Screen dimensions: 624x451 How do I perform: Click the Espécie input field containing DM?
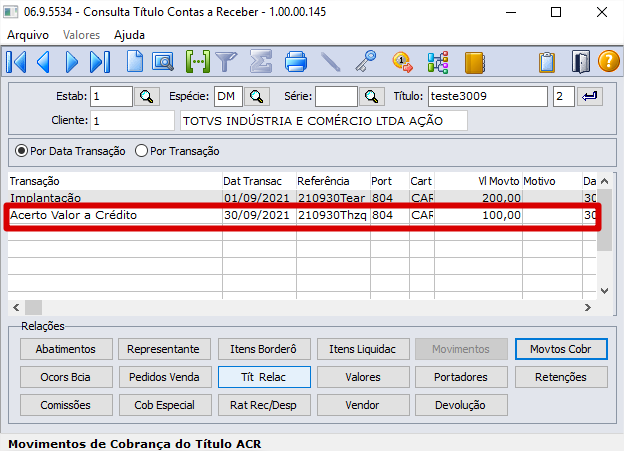228,96
